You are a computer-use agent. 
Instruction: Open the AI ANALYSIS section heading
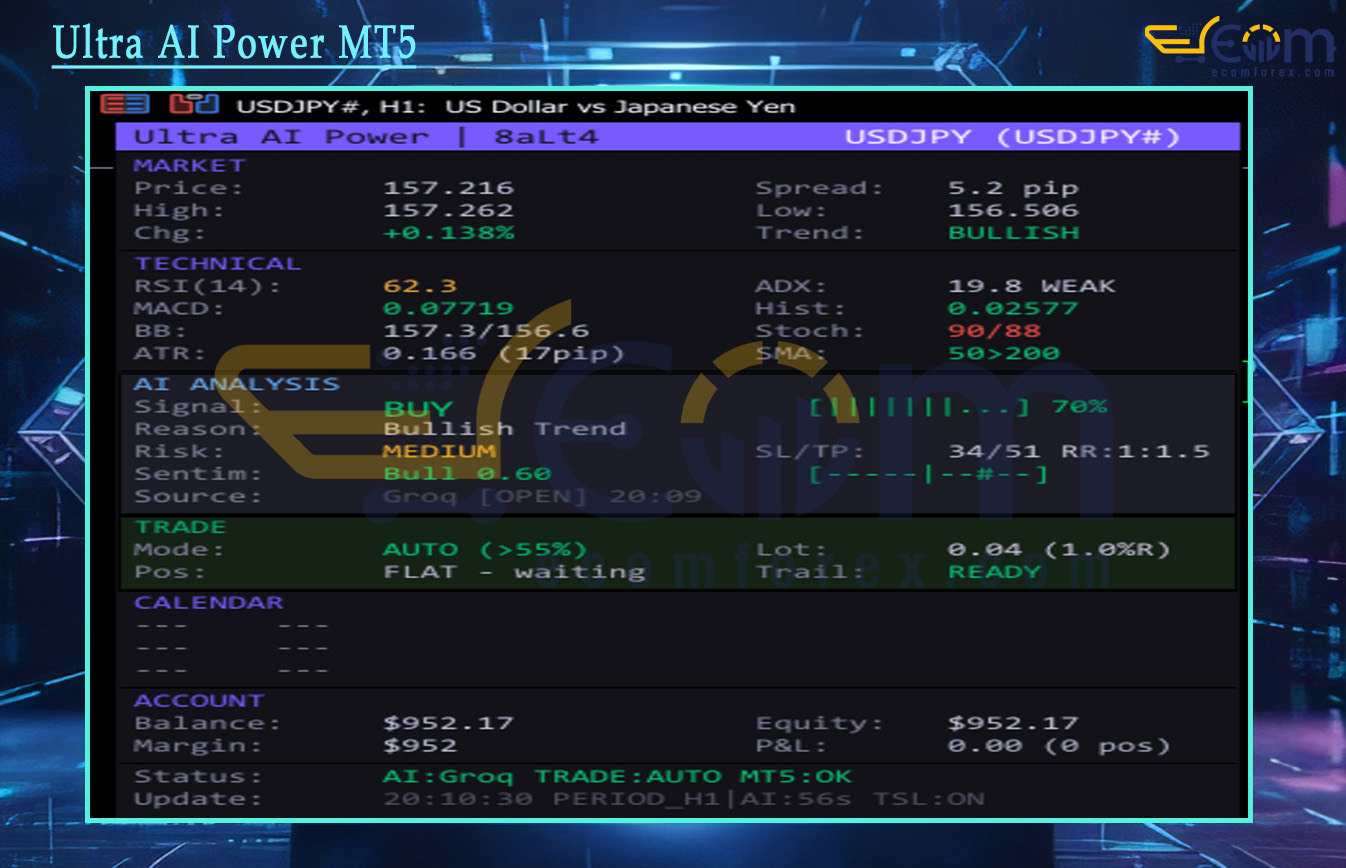[237, 384]
